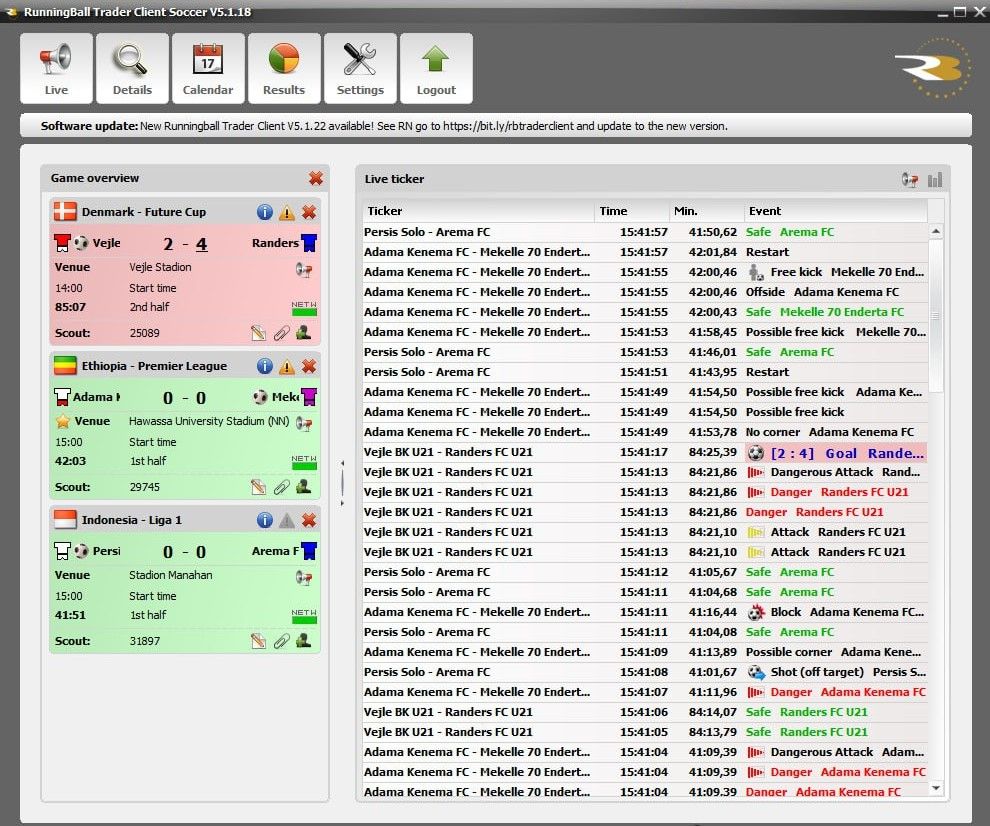Click the Ethiopia flag icon
Image resolution: width=990 pixels, height=826 pixels.
click(65, 366)
